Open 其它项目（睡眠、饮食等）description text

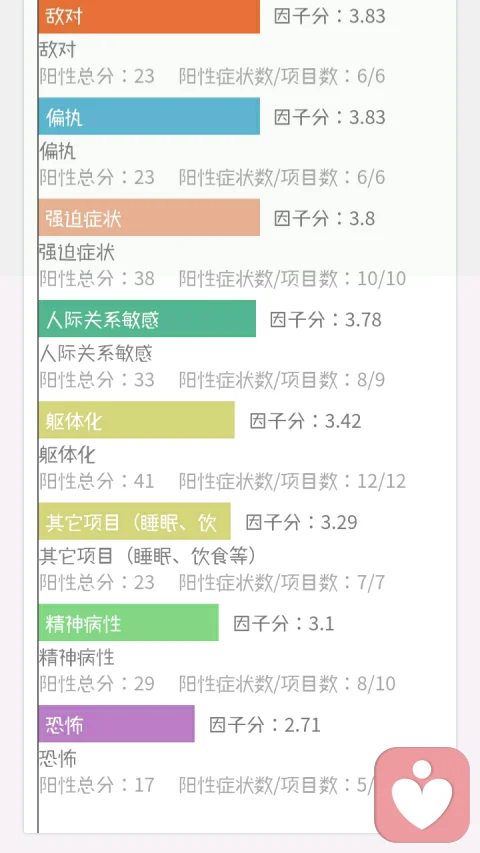pyautogui.click(x=148, y=556)
